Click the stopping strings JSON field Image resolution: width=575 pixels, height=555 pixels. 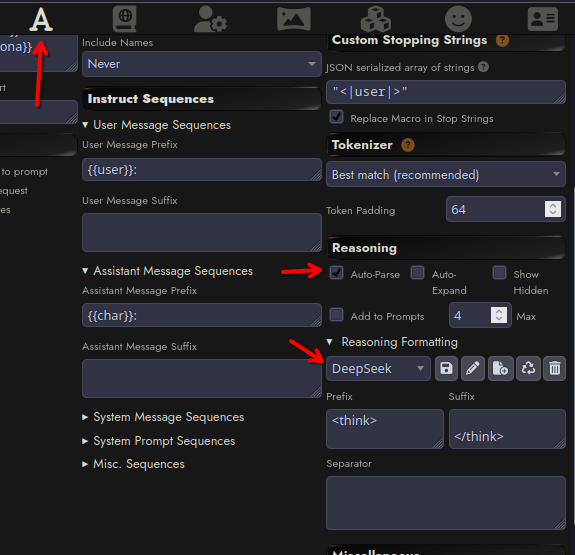[446, 92]
